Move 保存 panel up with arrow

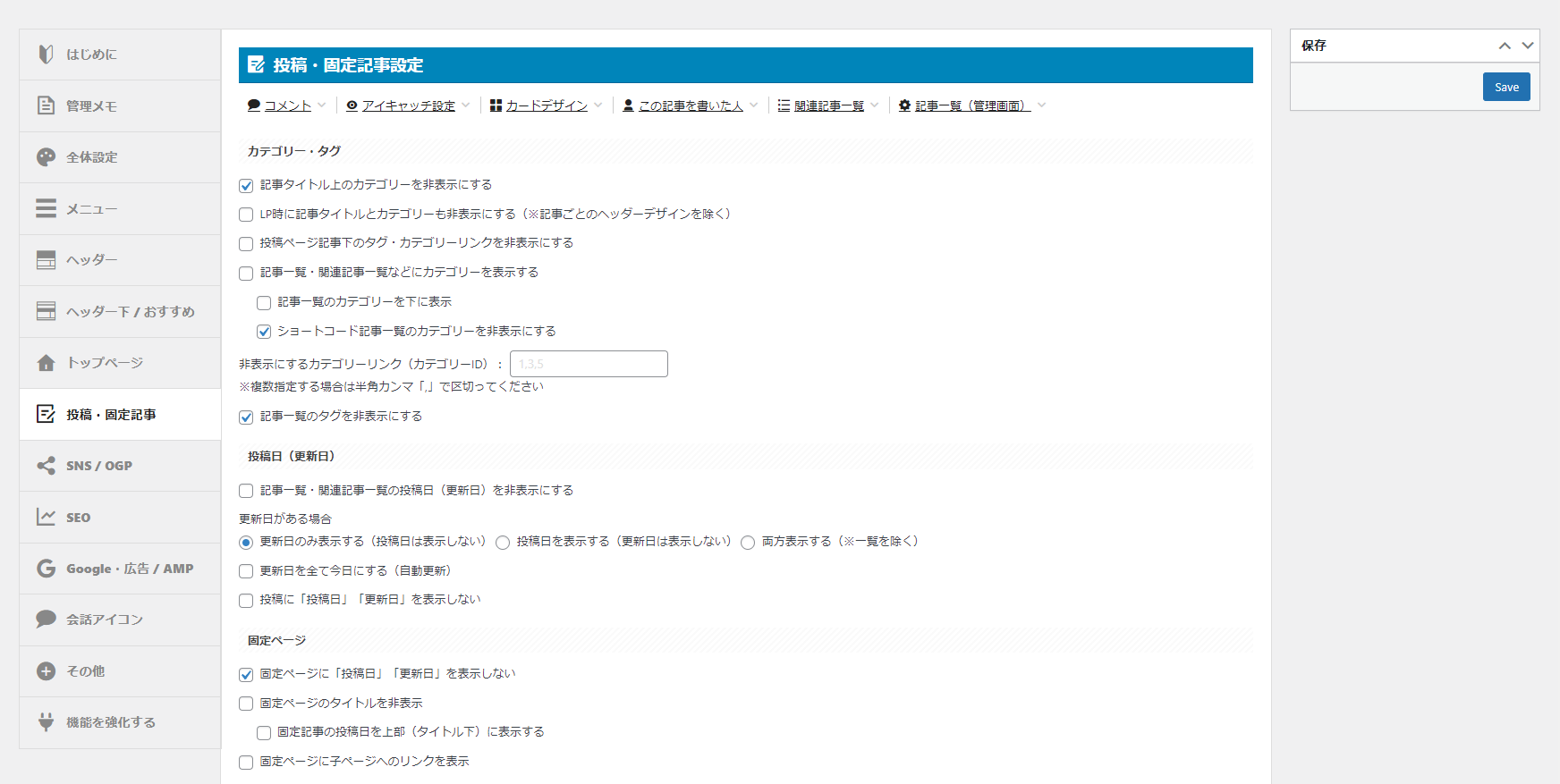[1505, 46]
